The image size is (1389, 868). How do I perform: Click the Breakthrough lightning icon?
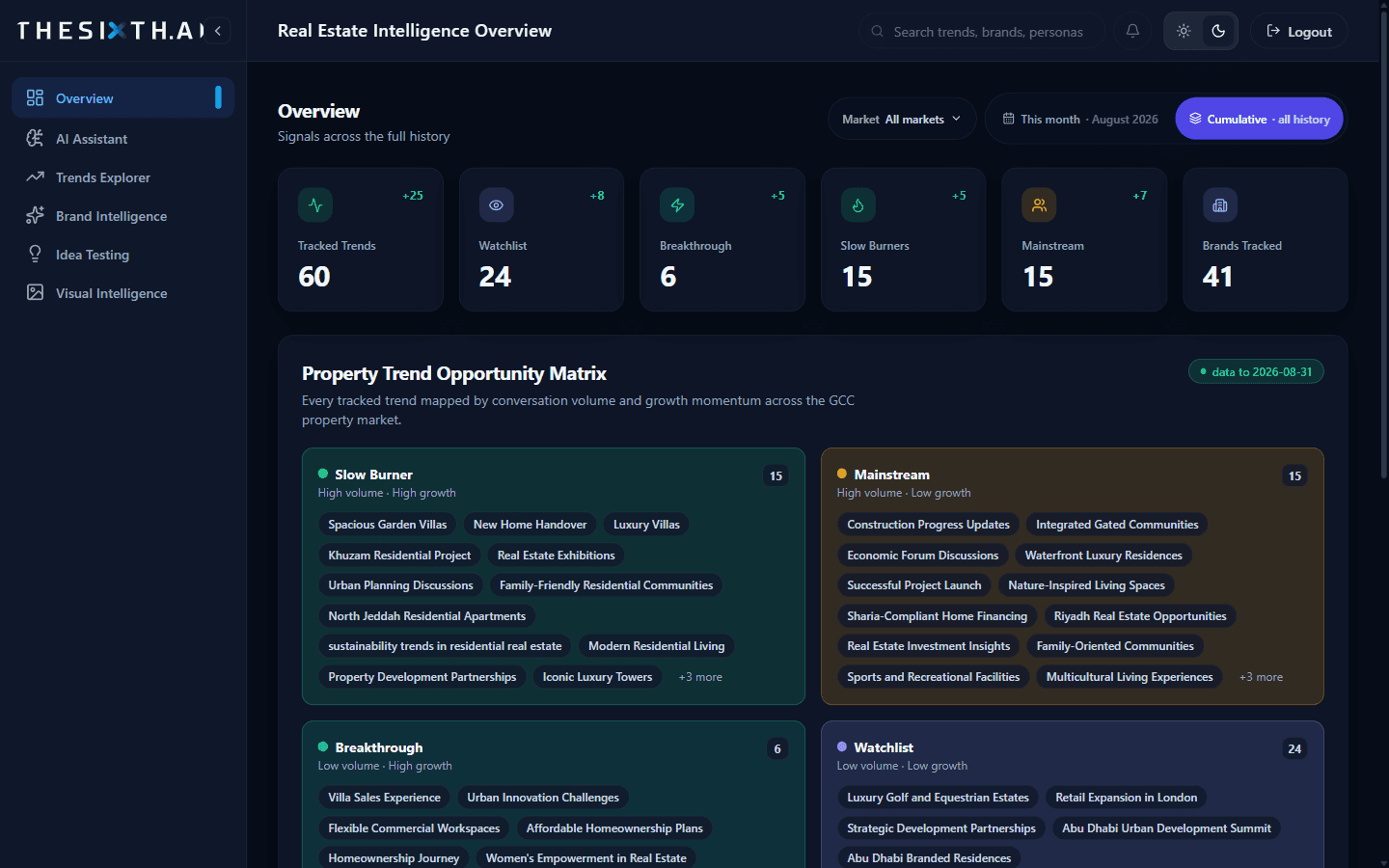677,204
